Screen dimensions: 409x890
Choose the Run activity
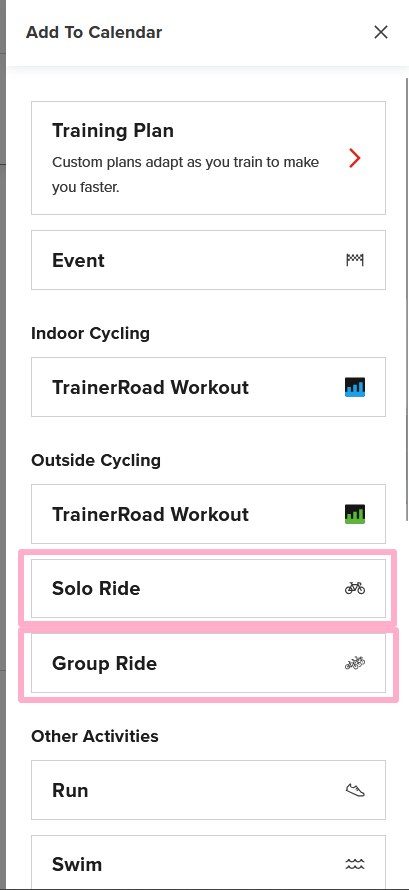coord(208,790)
